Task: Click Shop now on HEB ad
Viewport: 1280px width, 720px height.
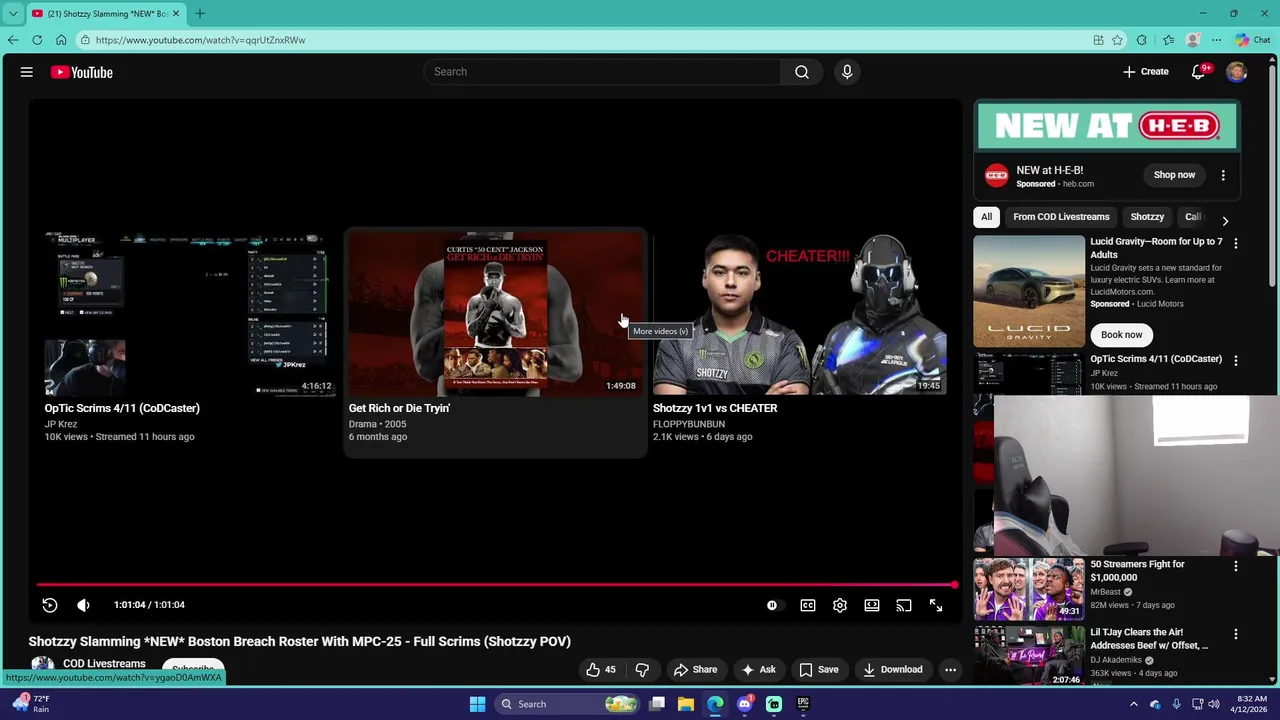Action: tap(1174, 175)
